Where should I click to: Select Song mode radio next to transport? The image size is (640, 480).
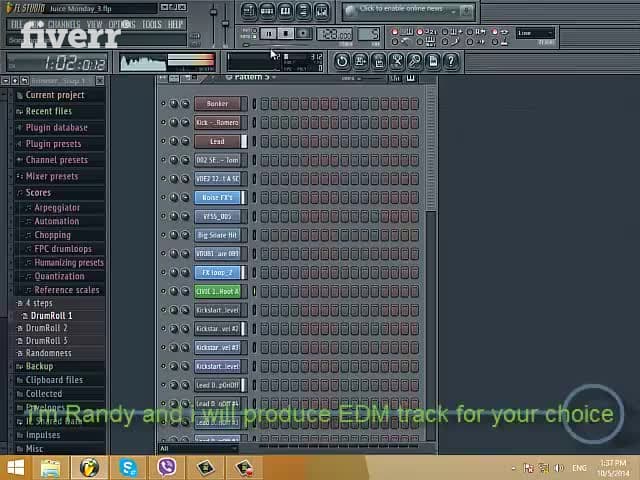[x=254, y=37]
